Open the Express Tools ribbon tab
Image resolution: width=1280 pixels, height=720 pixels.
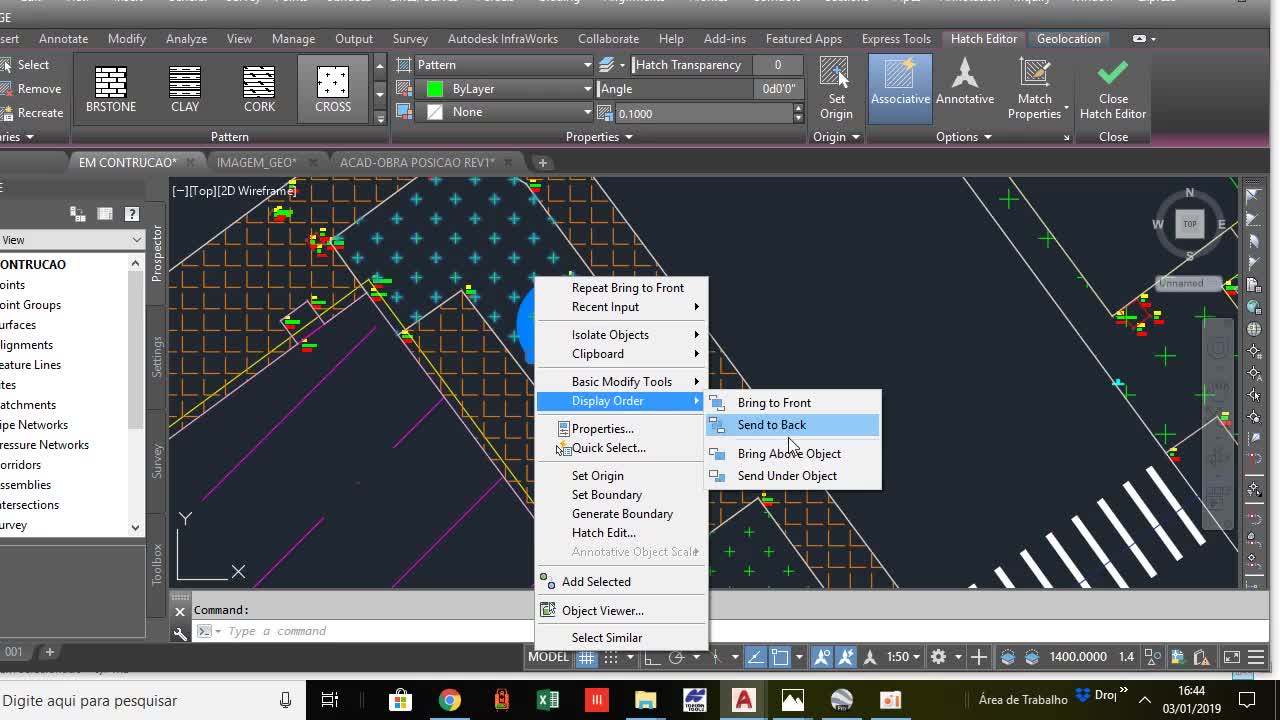[896, 39]
